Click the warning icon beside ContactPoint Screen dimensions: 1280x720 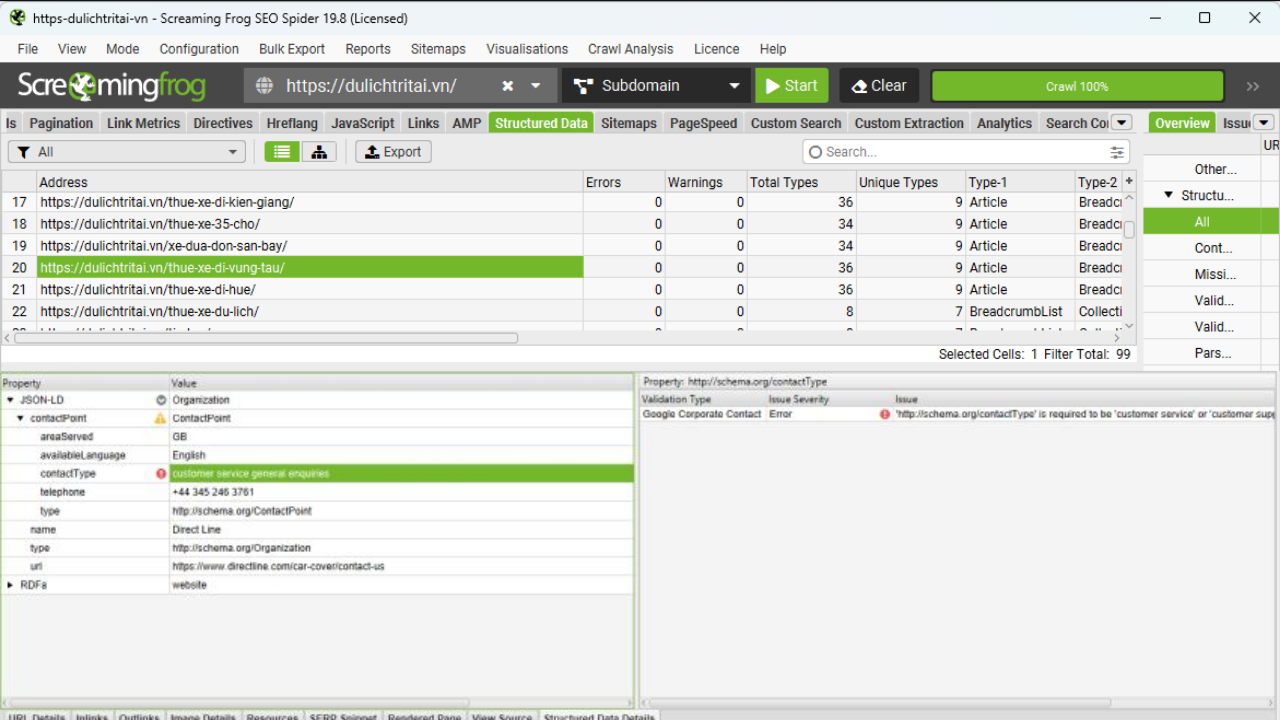point(159,418)
